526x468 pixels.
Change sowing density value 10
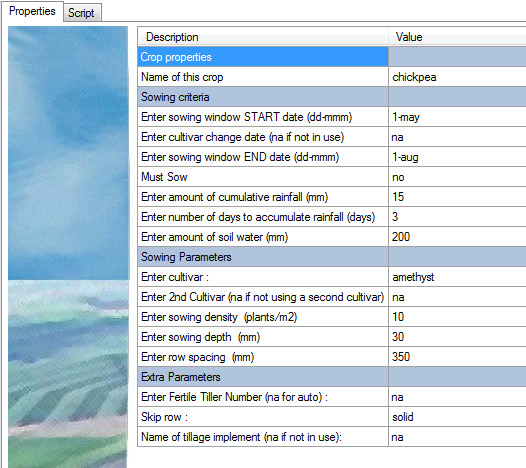pyautogui.click(x=457, y=317)
